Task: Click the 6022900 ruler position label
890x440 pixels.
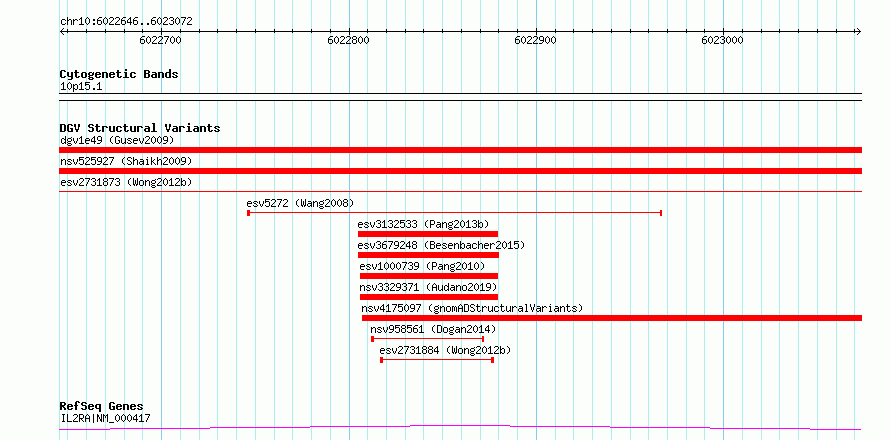Action: (536, 40)
